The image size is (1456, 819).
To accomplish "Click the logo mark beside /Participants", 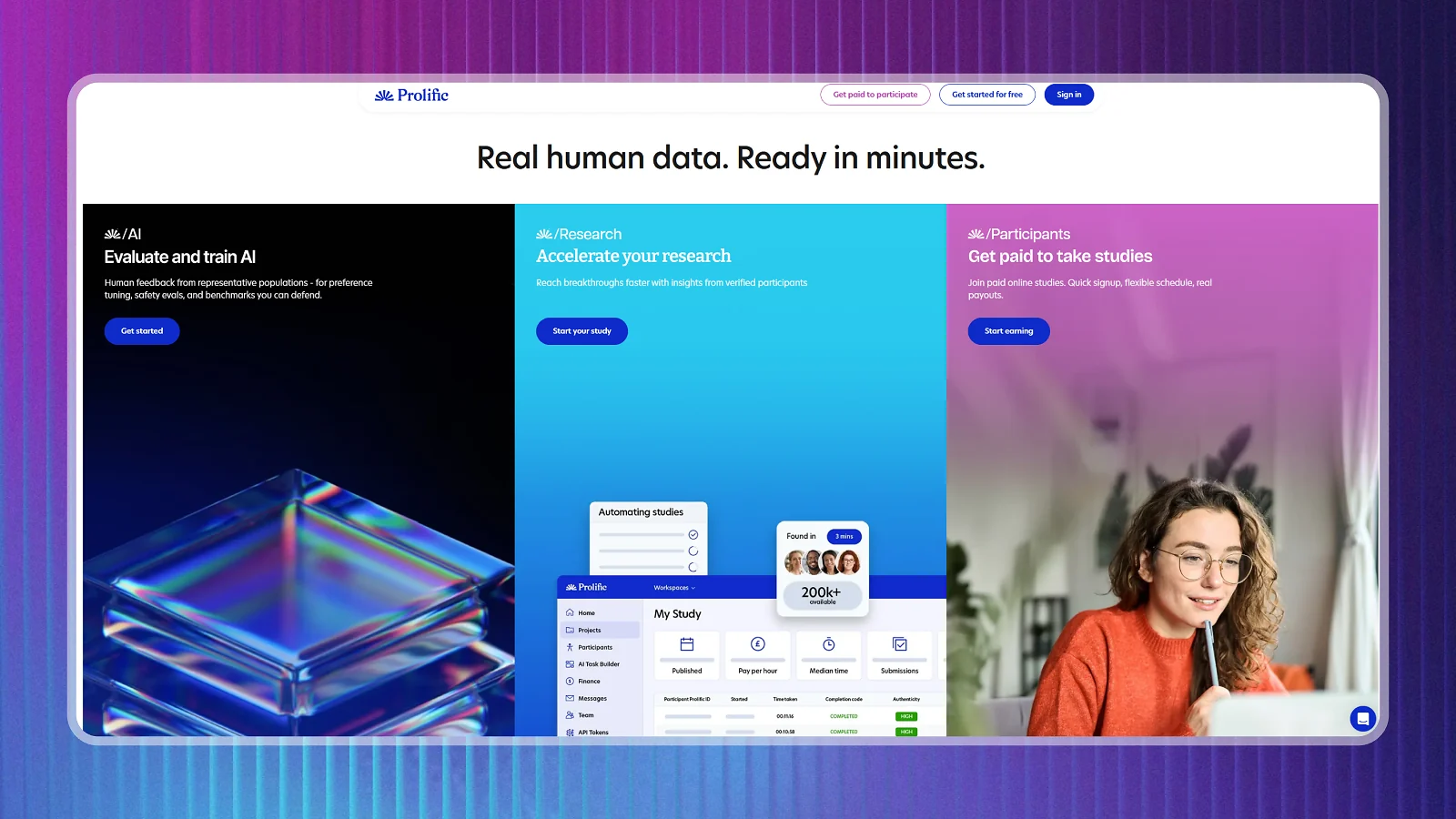I will (976, 234).
